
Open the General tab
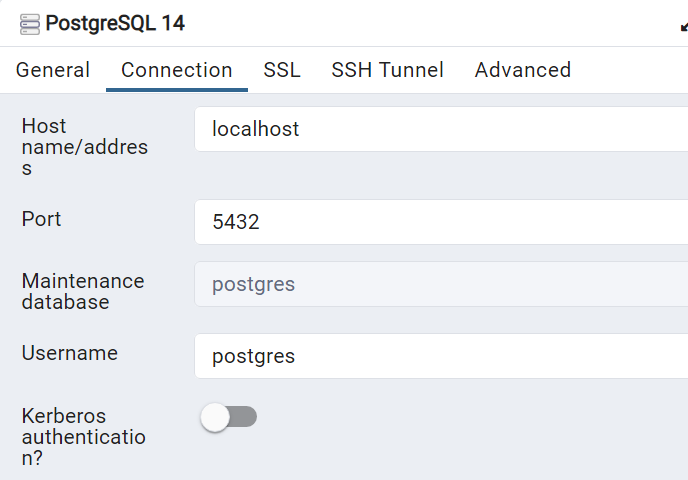pos(53,70)
